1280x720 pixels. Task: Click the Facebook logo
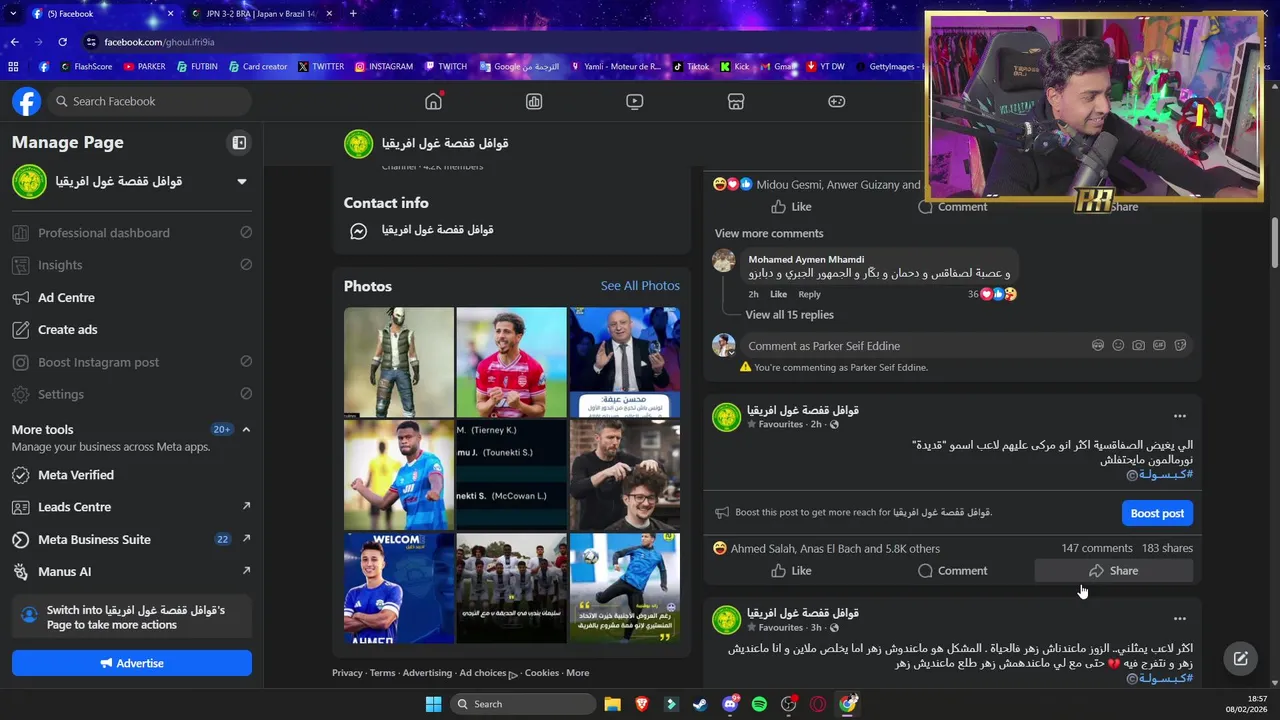click(26, 101)
